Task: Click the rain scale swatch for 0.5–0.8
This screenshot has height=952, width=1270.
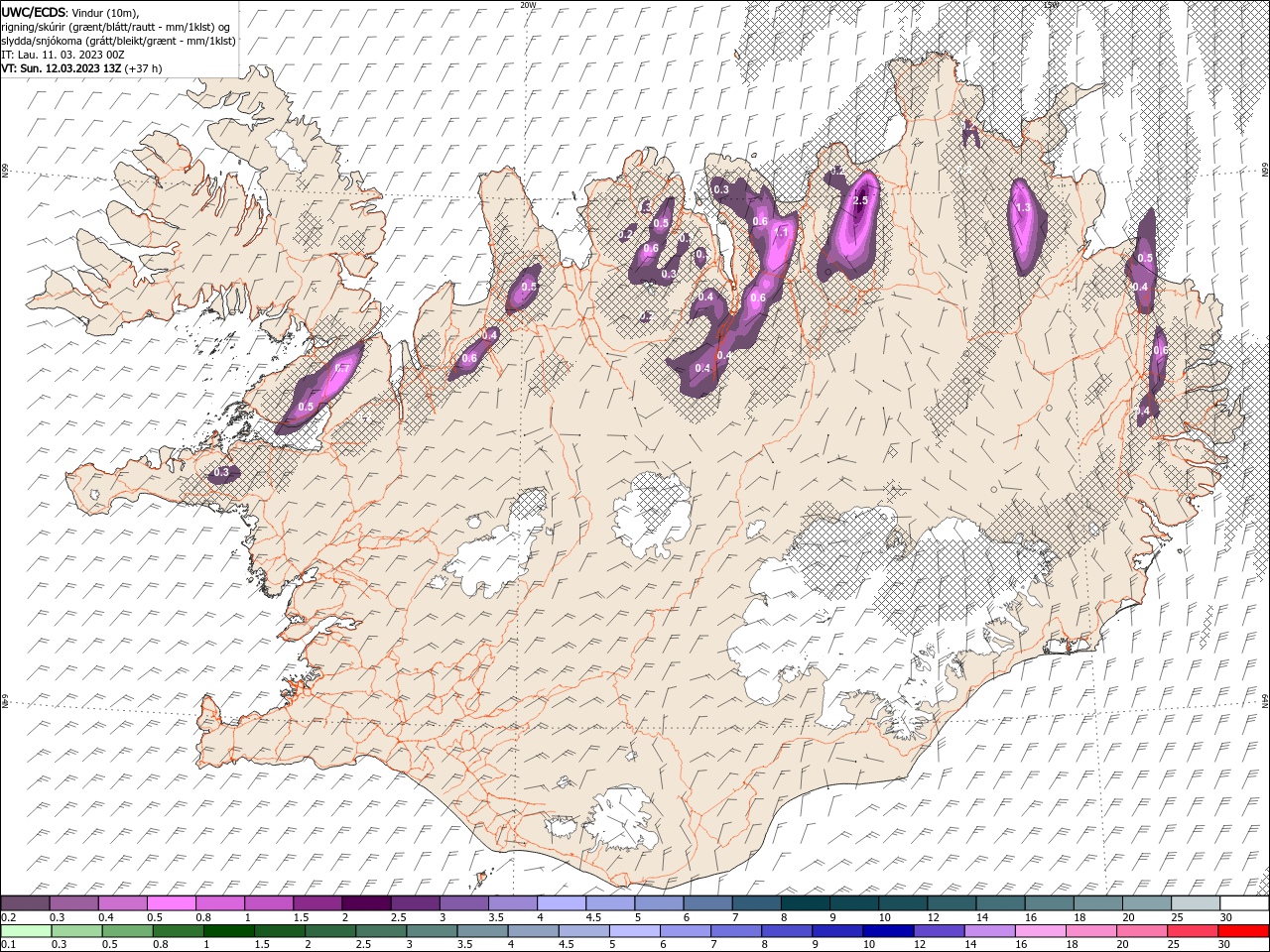Action: 127,930
